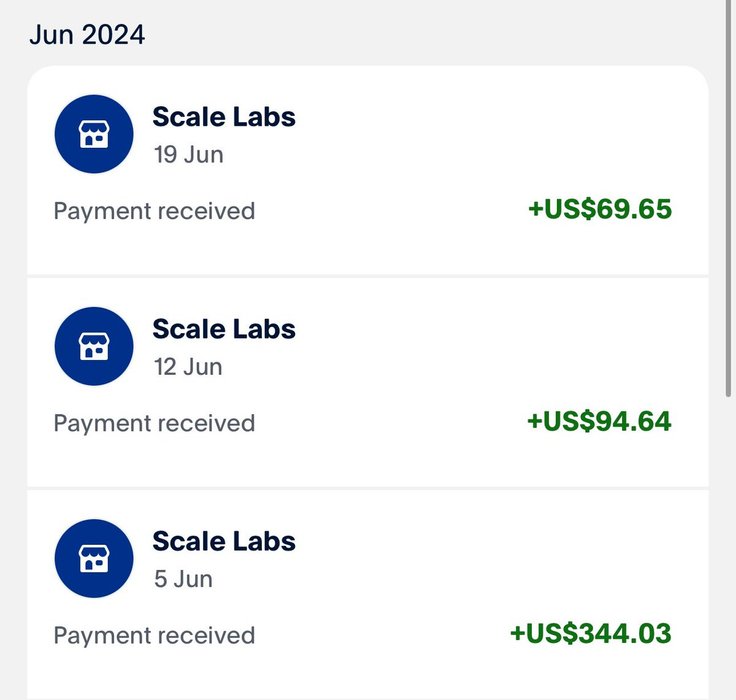
Task: Open Scale Labs name on 19 Jun transaction
Action: click(x=224, y=117)
